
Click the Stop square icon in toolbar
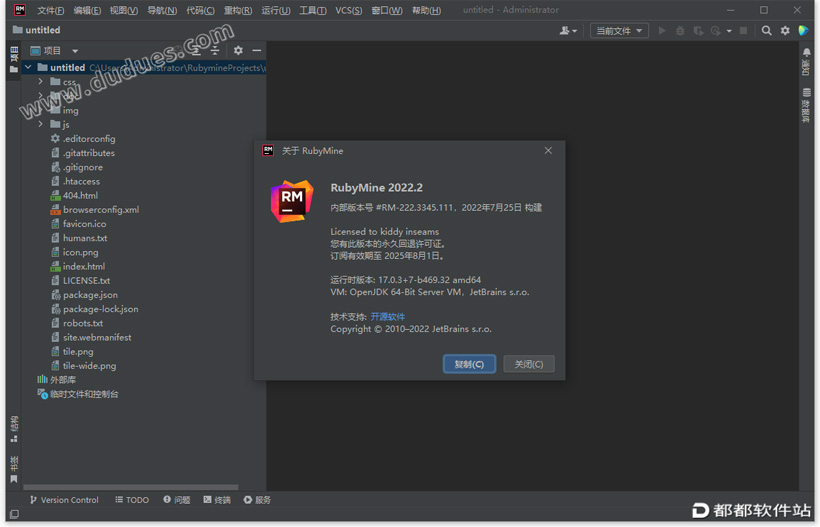coord(743,31)
